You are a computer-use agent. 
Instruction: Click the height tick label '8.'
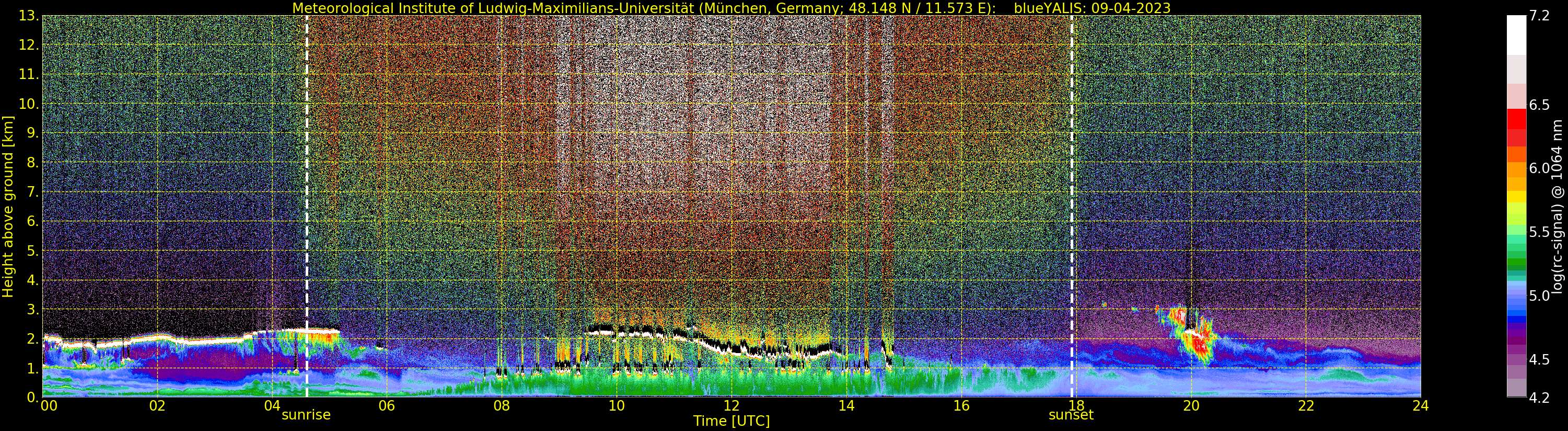pyautogui.click(x=32, y=163)
